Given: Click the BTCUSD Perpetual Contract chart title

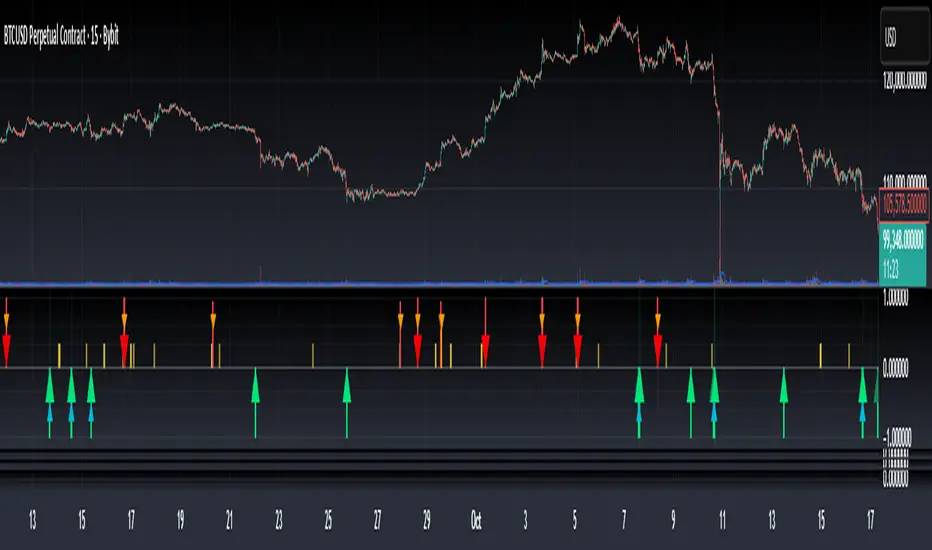Looking at the screenshot, I should click(x=61, y=36).
